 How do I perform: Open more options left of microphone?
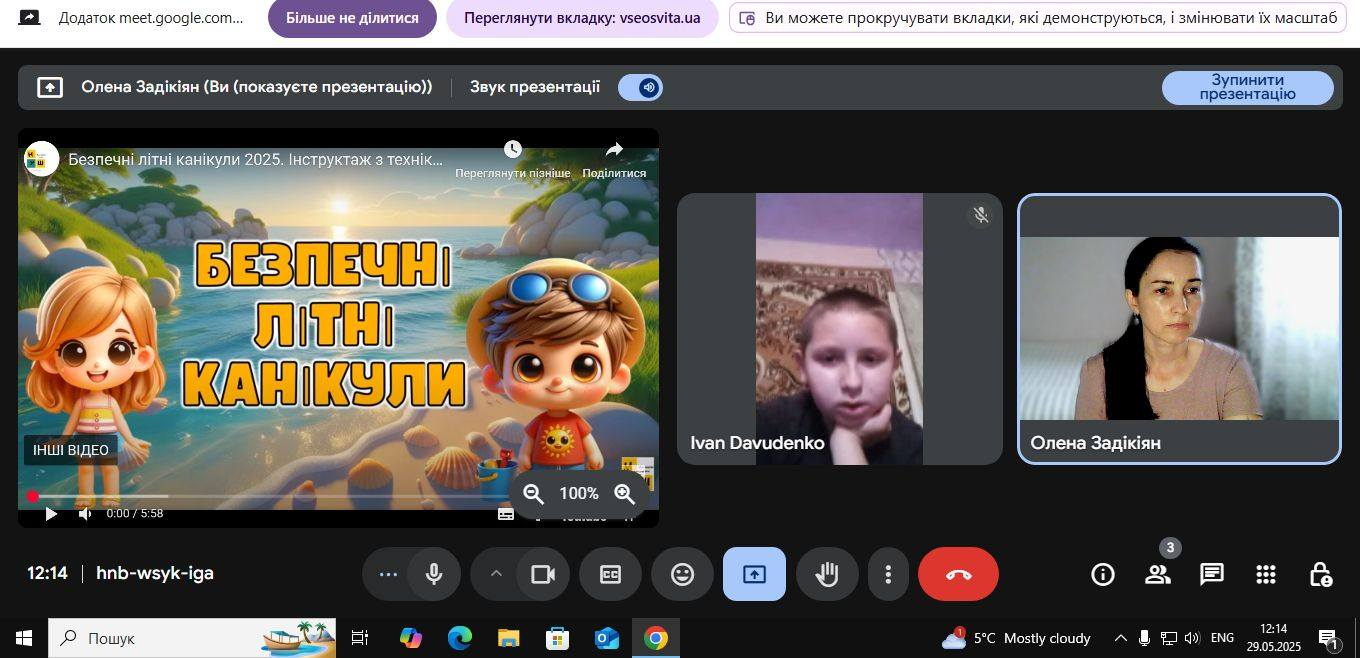388,574
